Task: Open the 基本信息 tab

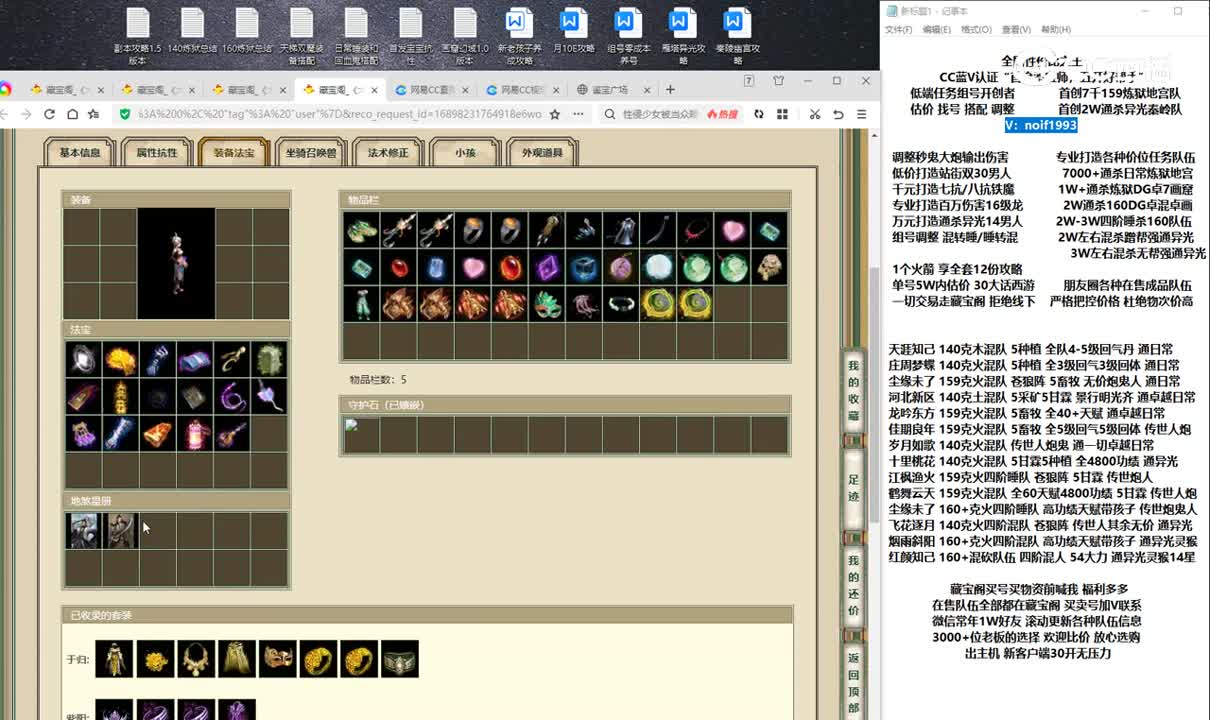Action: point(79,152)
